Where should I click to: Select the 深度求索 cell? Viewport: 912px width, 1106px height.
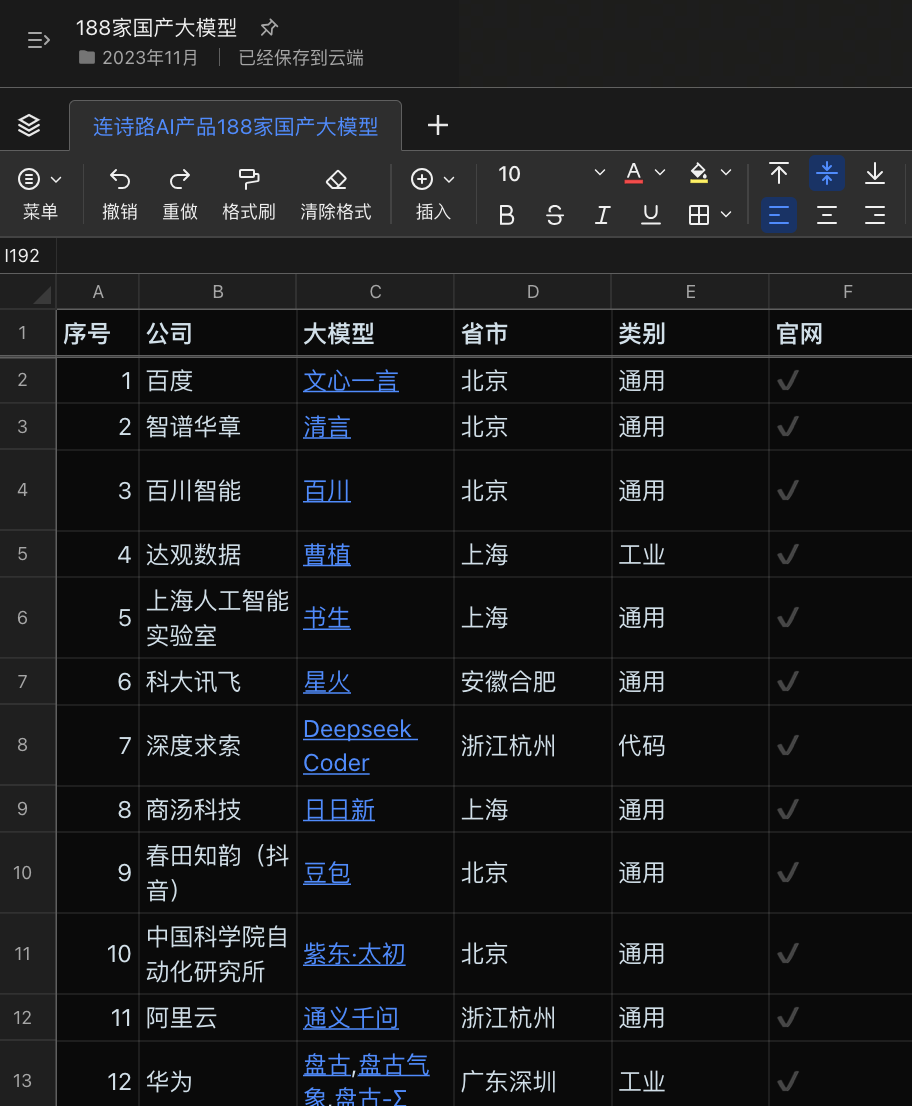click(x=218, y=746)
